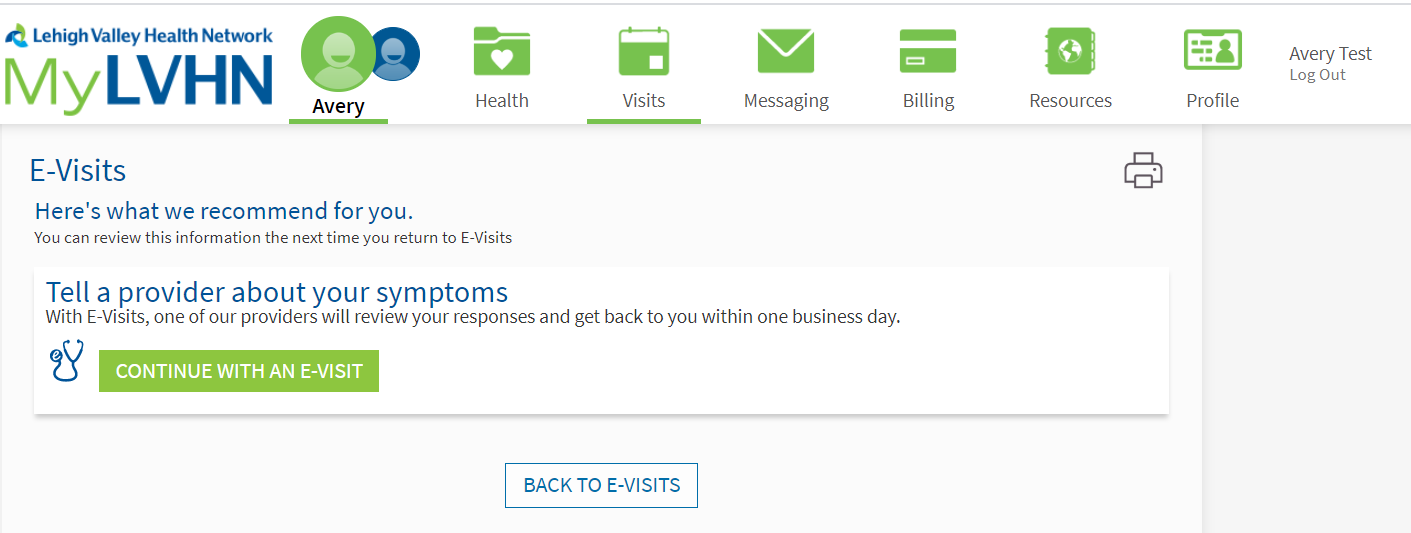Viewport: 1411px width, 533px height.
Task: Select the Health menu label
Action: (501, 101)
